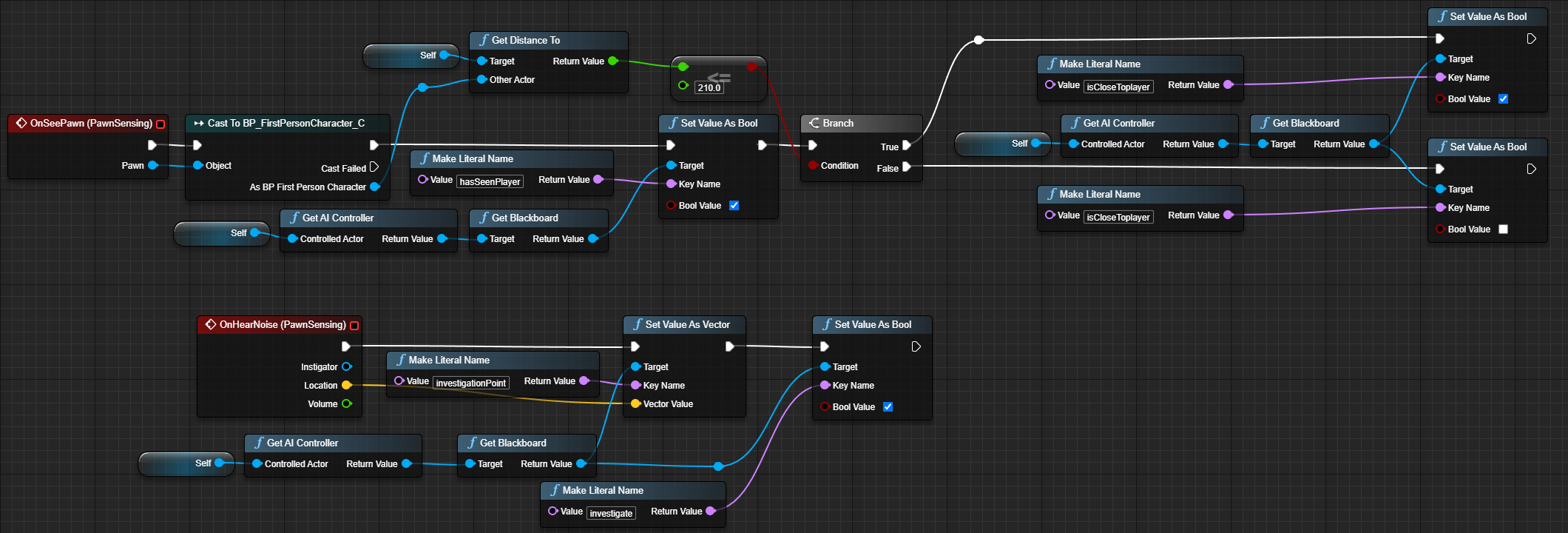
Task: Click the Instigator output pin on OnHearNoise
Action: pos(346,366)
